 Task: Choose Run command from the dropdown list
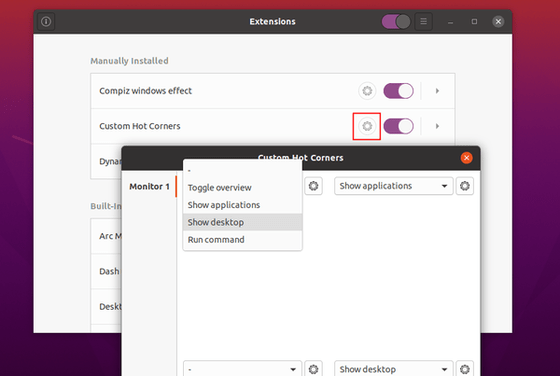242,240
